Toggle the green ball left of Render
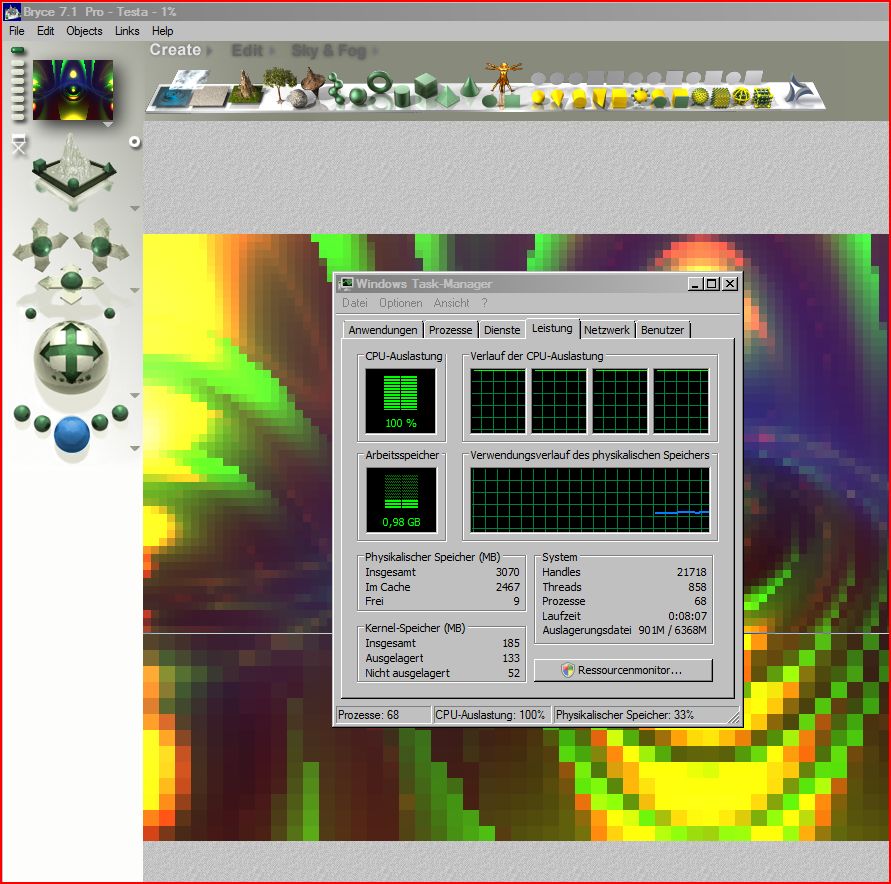The width and height of the screenshot is (891, 884). tap(43, 423)
